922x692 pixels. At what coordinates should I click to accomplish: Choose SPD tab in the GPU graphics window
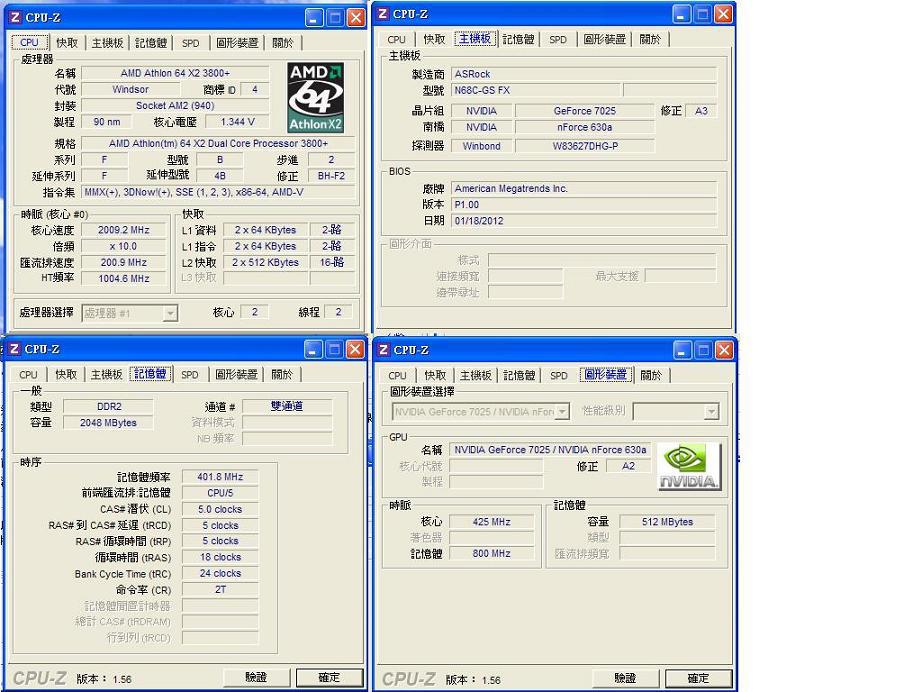coord(559,375)
